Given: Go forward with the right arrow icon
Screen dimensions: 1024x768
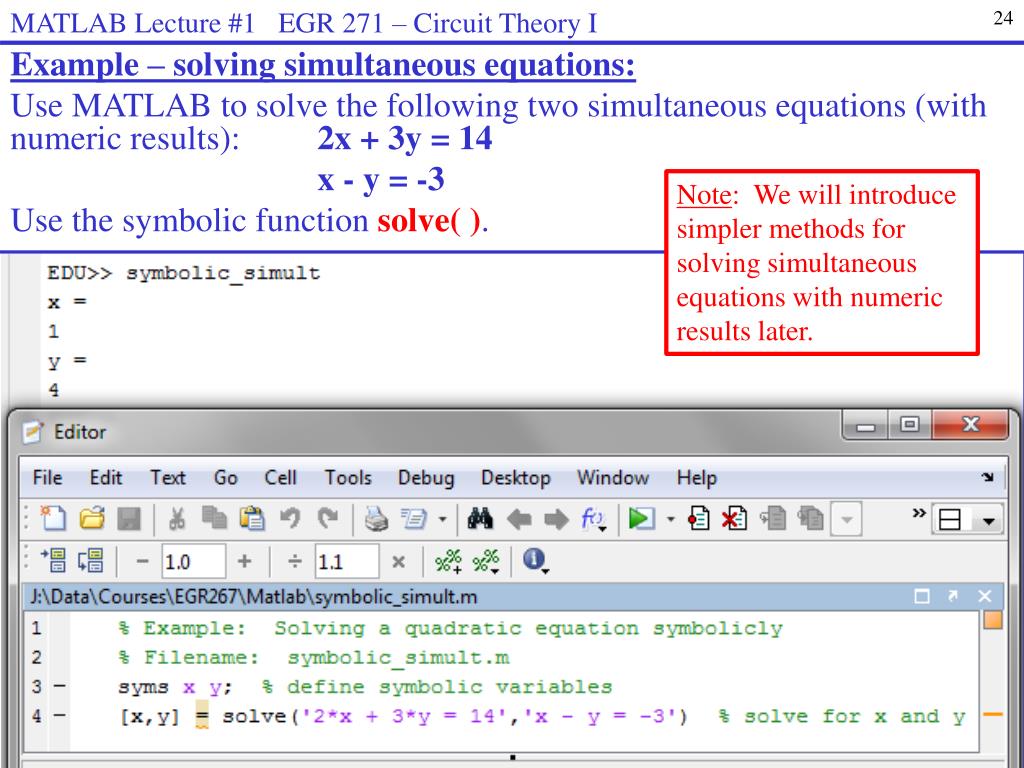Looking at the screenshot, I should [556, 519].
